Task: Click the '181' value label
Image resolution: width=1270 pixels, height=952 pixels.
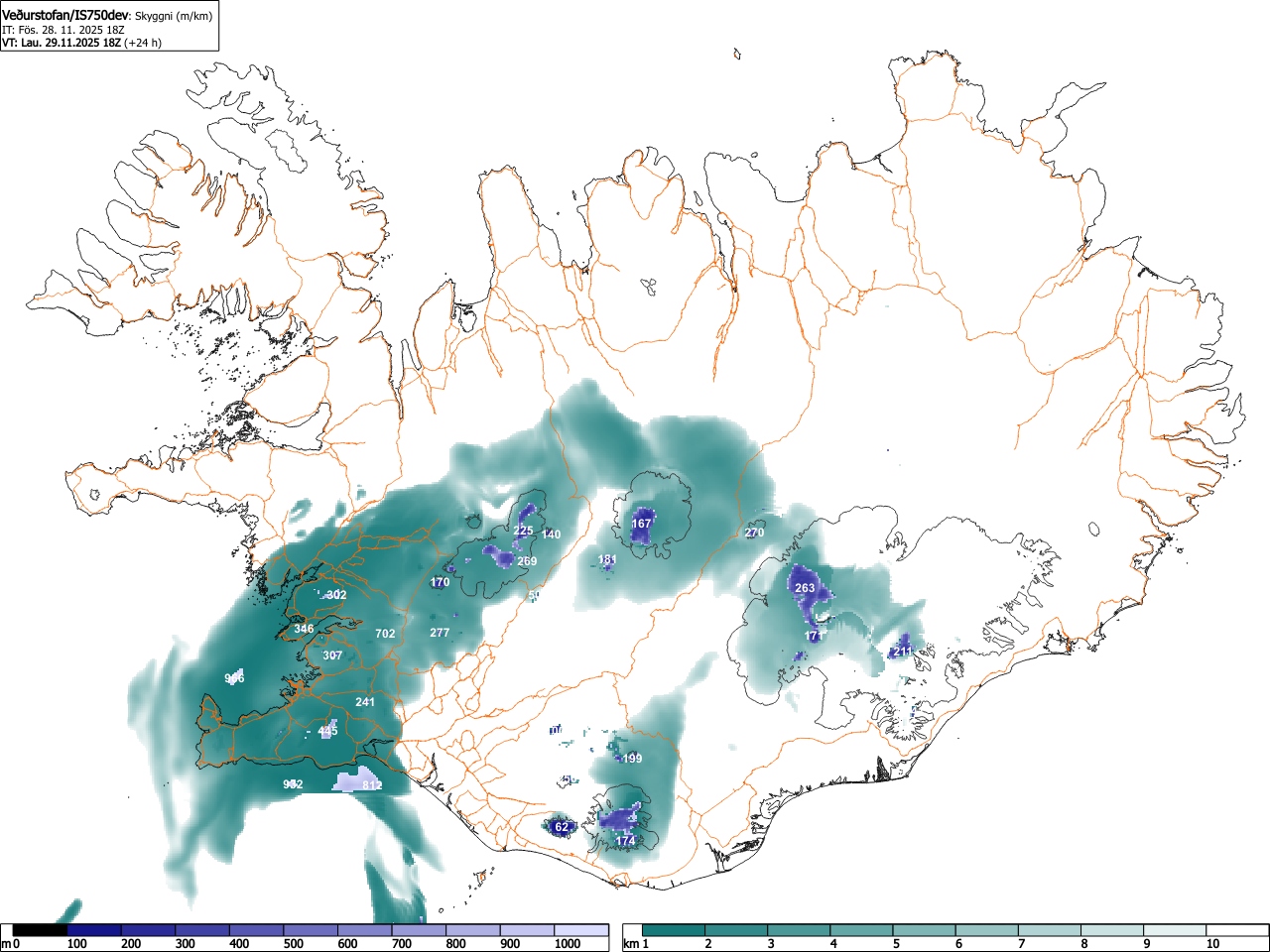Action: coord(607,560)
